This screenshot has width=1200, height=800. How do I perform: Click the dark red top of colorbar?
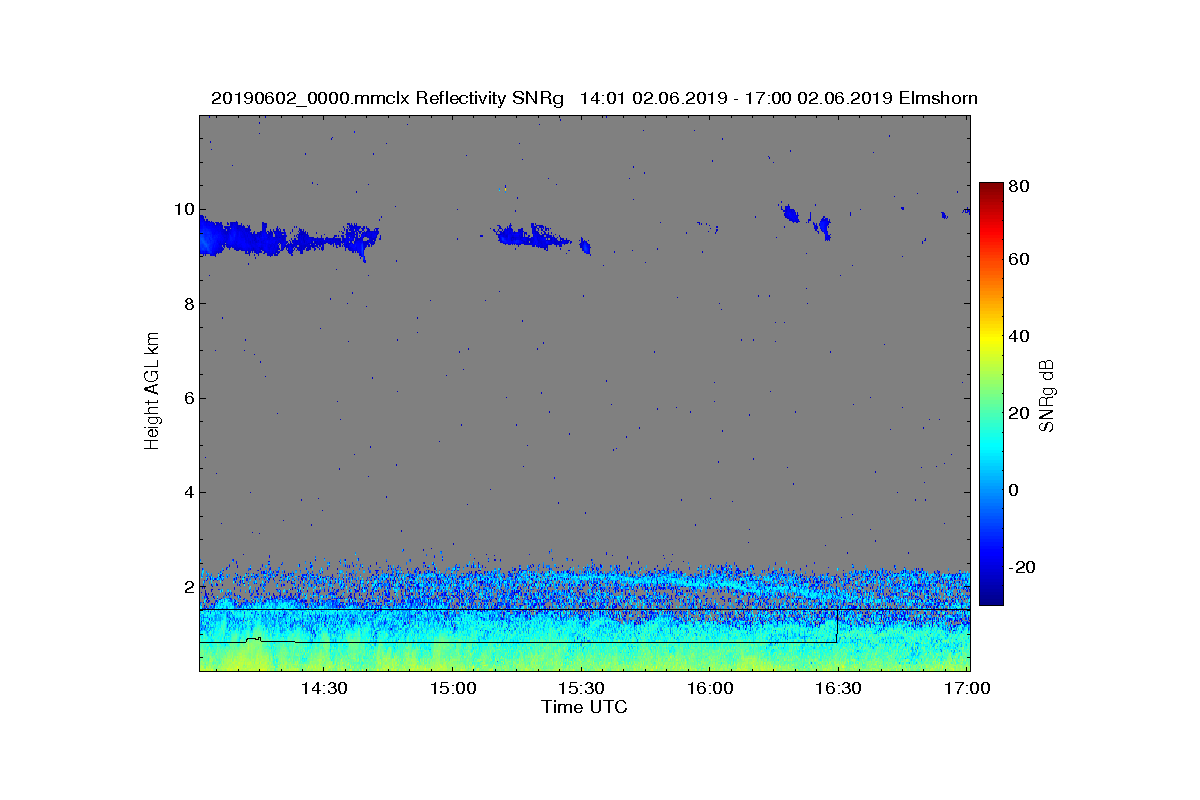pos(991,192)
